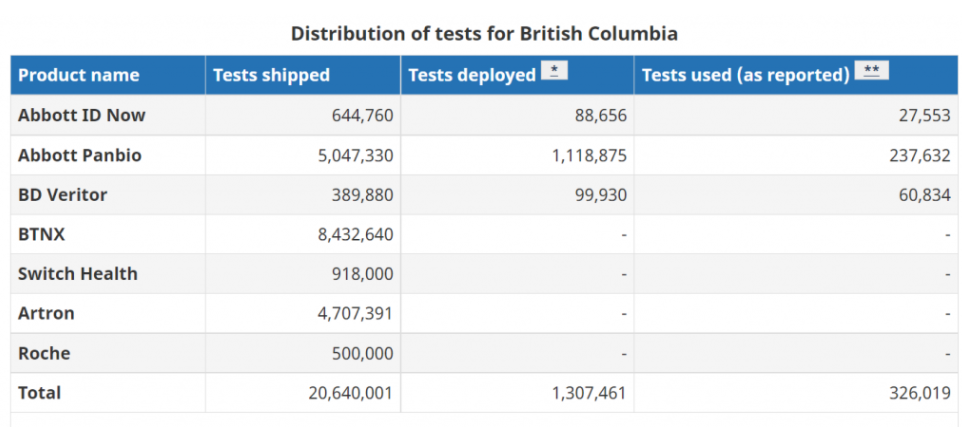Click the Total row label
This screenshot has width=962, height=427.
(39, 393)
